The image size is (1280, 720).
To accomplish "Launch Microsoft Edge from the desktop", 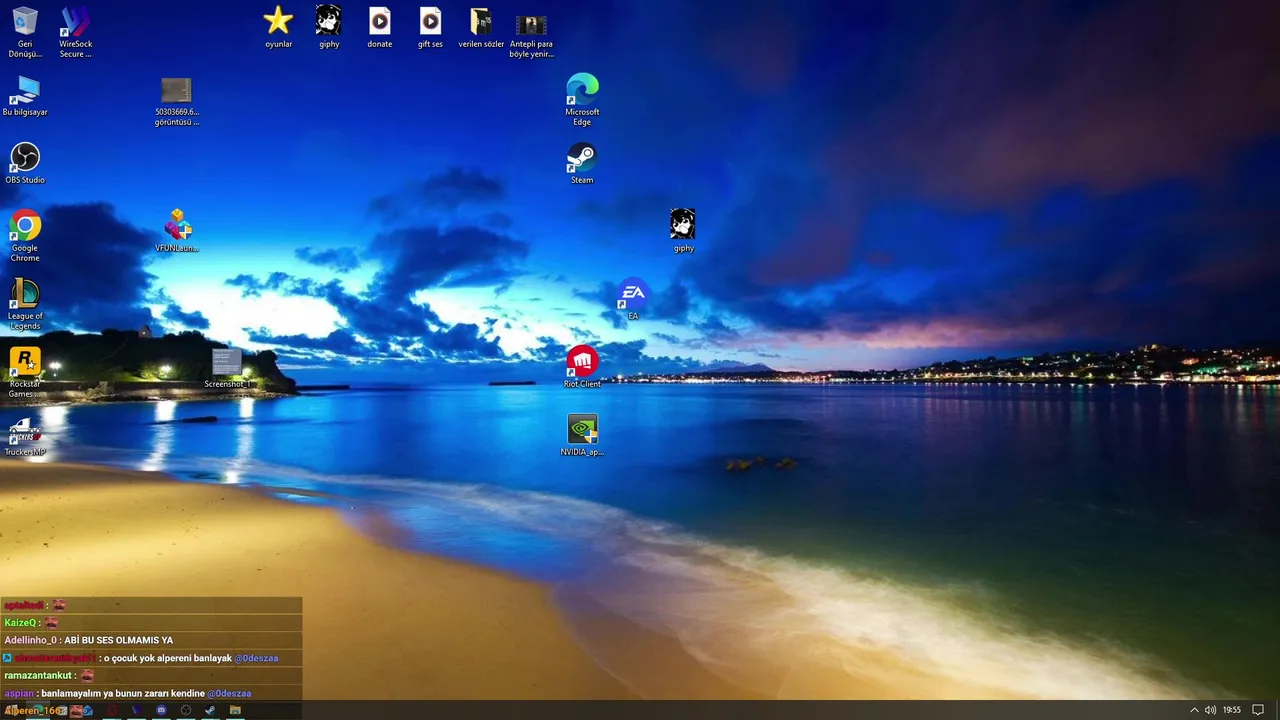I will (582, 100).
